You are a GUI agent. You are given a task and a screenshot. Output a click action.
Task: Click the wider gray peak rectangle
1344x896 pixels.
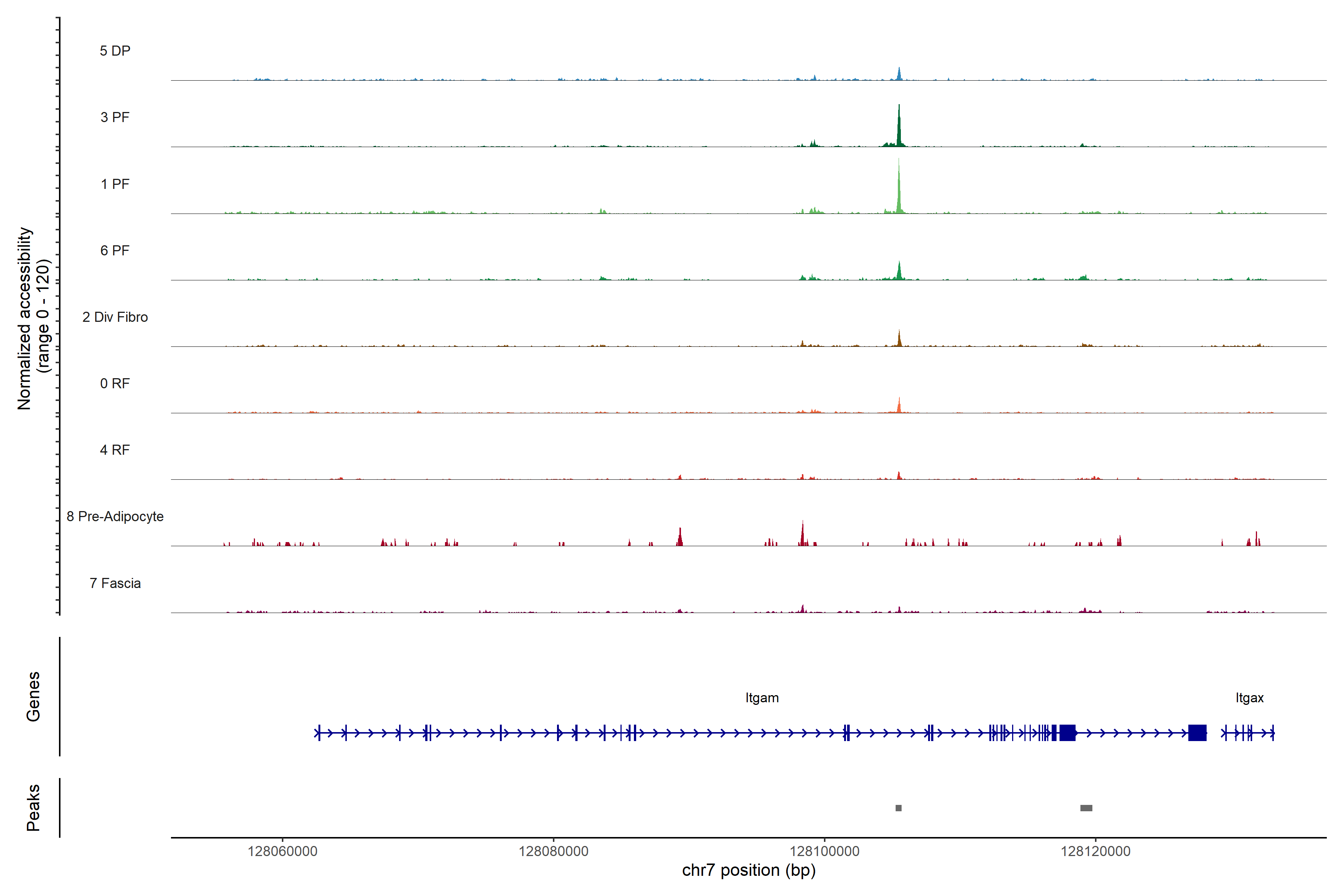1086,808
